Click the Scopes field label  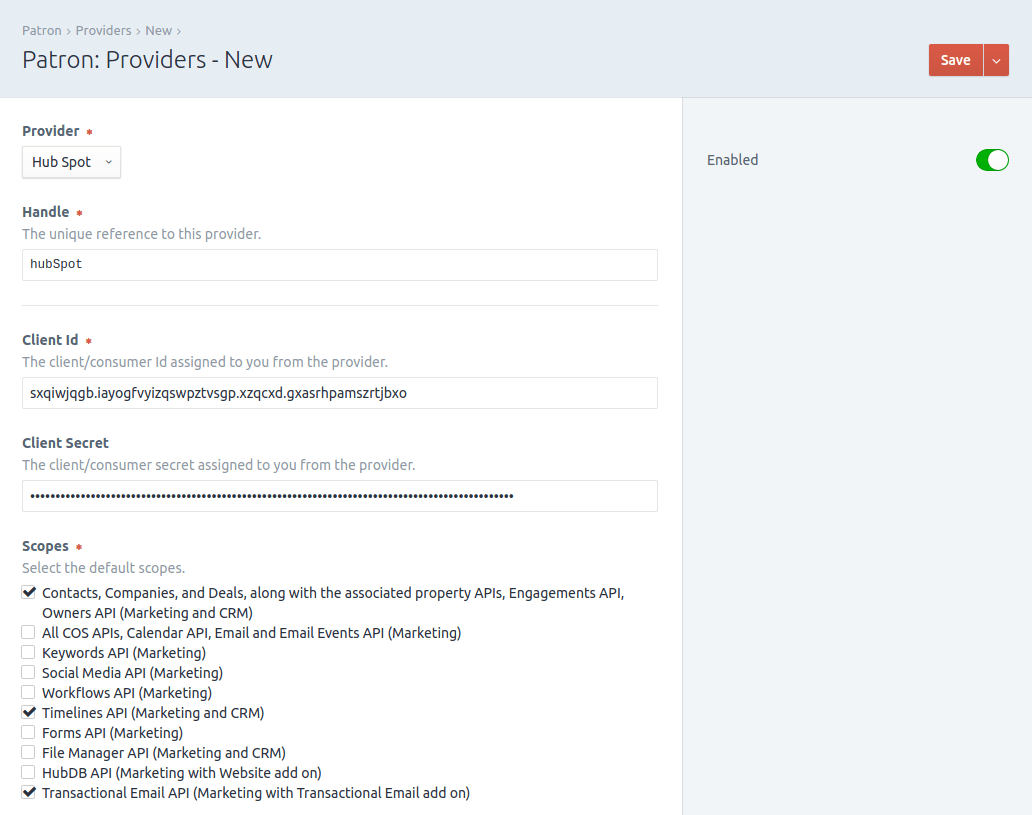(x=45, y=546)
